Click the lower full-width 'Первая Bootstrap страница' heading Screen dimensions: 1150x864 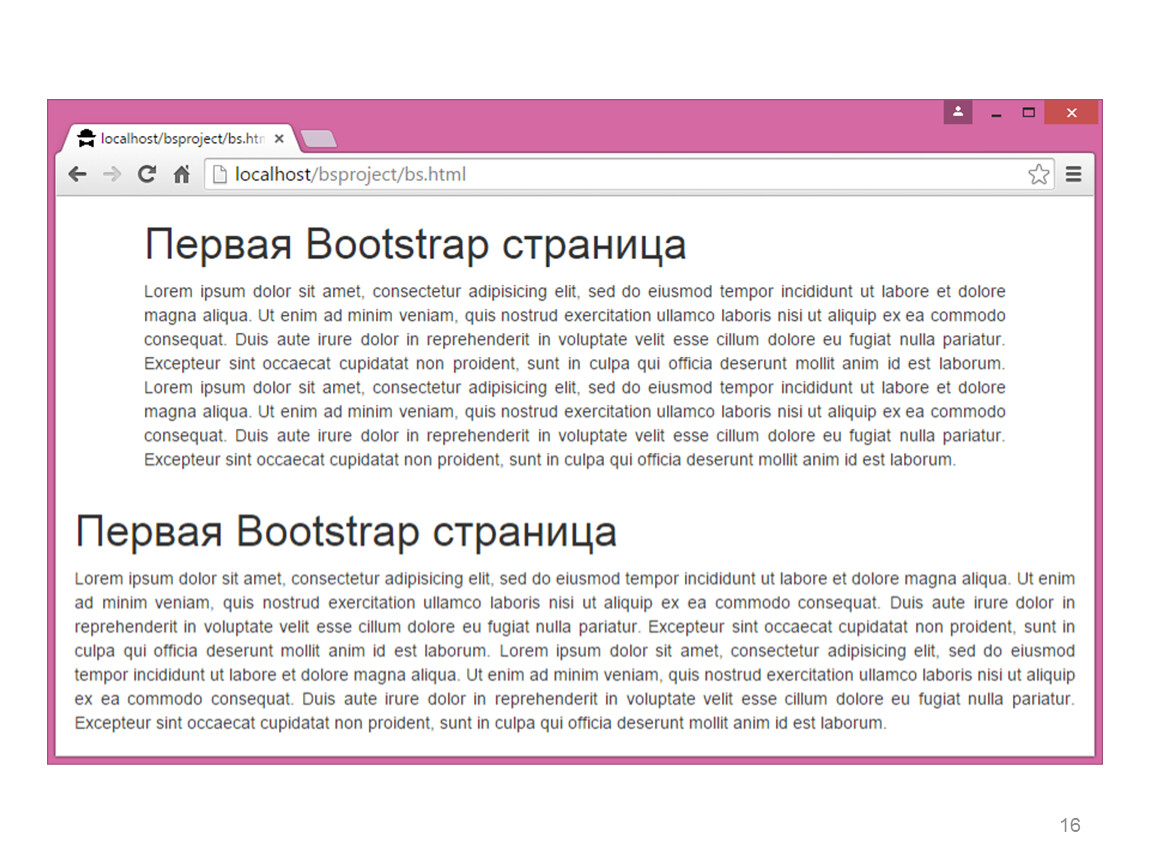pos(345,531)
